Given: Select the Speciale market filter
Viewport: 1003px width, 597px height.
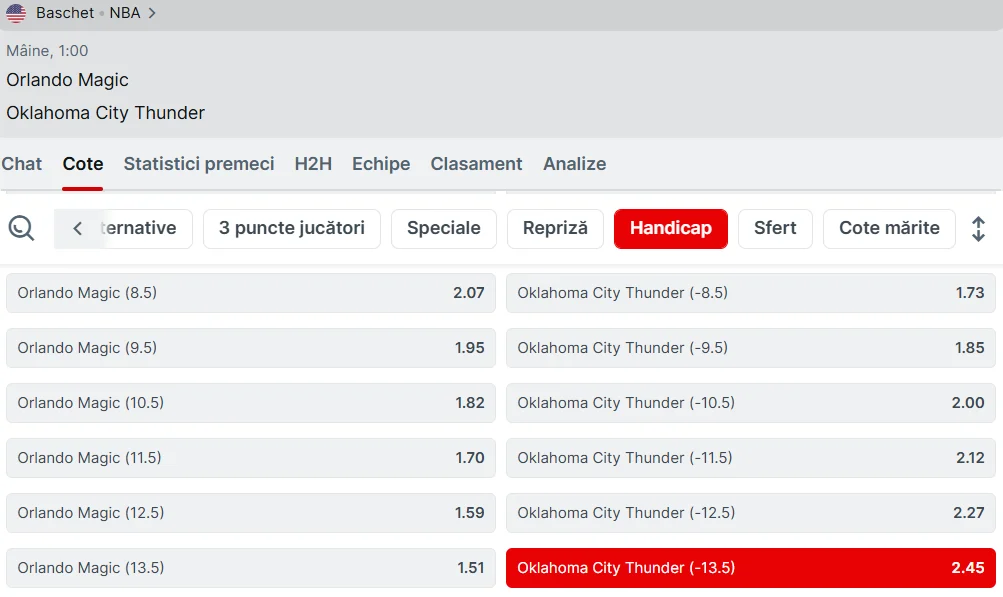Looking at the screenshot, I should point(443,228).
